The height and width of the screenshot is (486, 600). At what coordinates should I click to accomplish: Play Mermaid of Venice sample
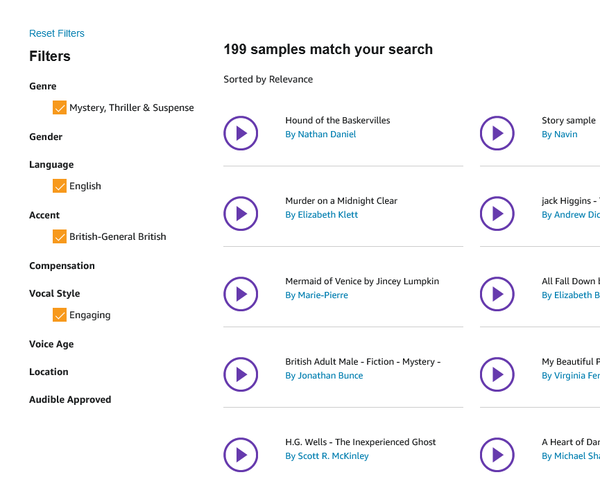240,294
